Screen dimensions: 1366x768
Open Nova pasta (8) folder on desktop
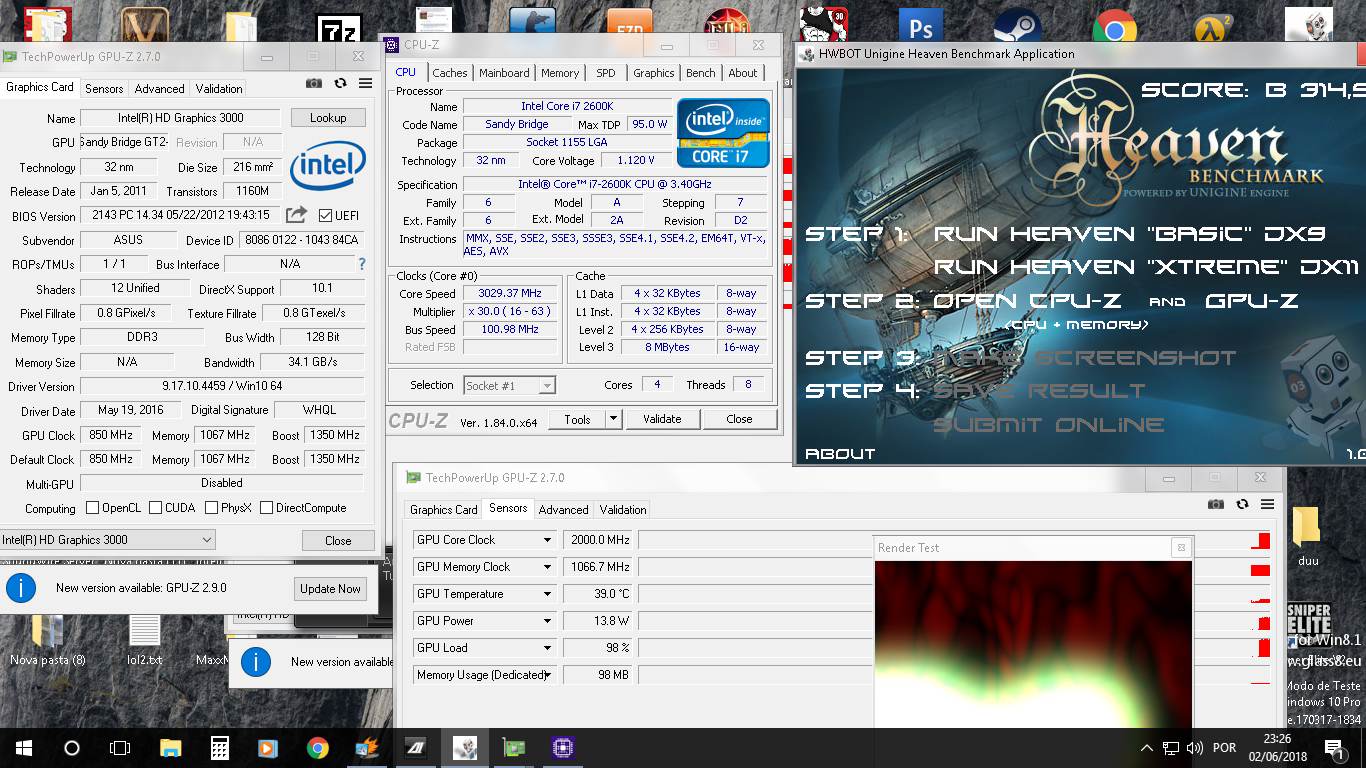(48, 640)
